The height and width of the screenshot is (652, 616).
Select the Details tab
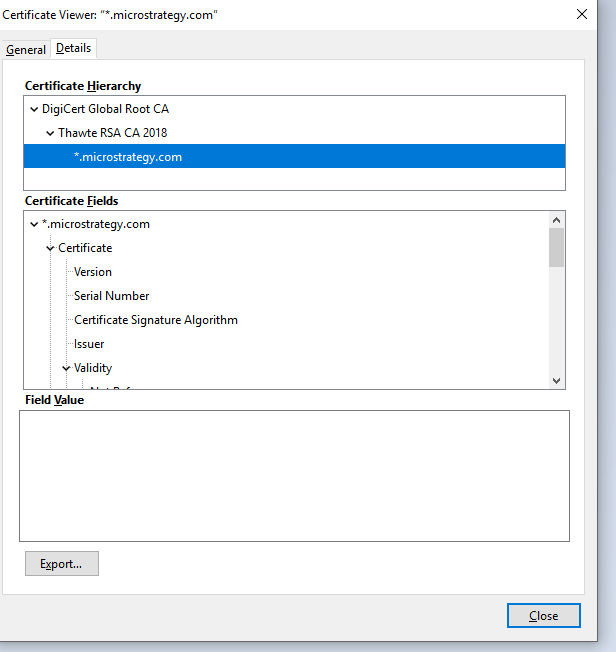point(74,48)
